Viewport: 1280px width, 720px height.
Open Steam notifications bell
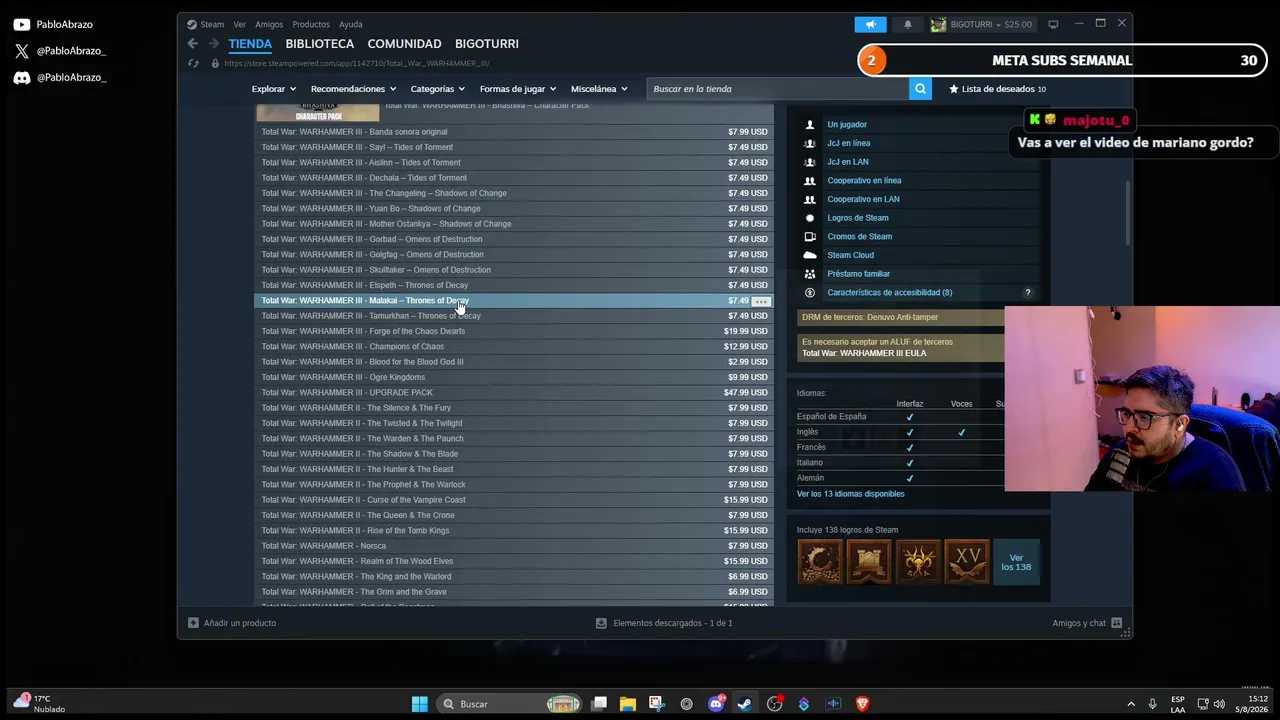pos(907,24)
